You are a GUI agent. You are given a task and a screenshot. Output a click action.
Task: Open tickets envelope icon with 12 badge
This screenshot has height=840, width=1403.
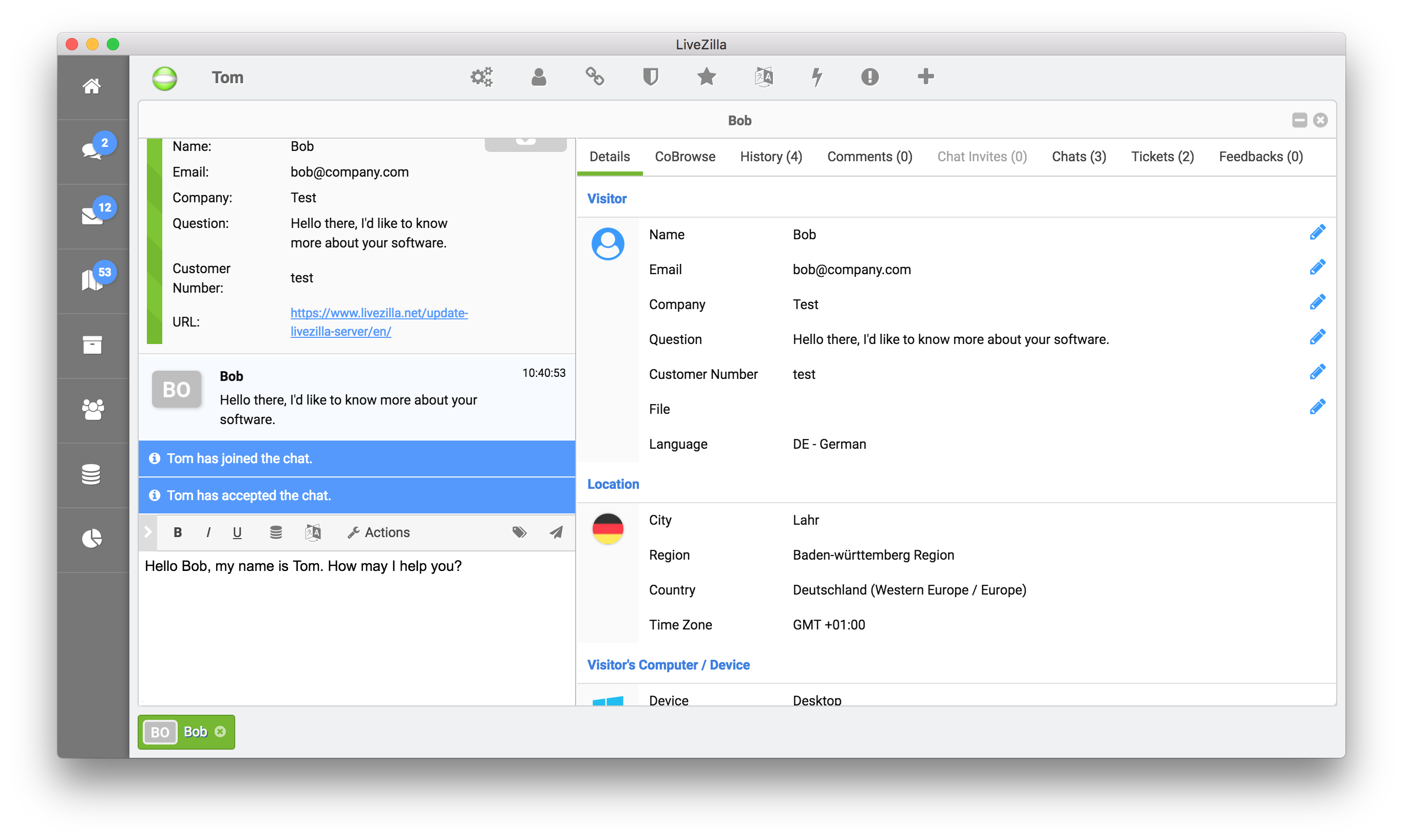pyautogui.click(x=92, y=216)
